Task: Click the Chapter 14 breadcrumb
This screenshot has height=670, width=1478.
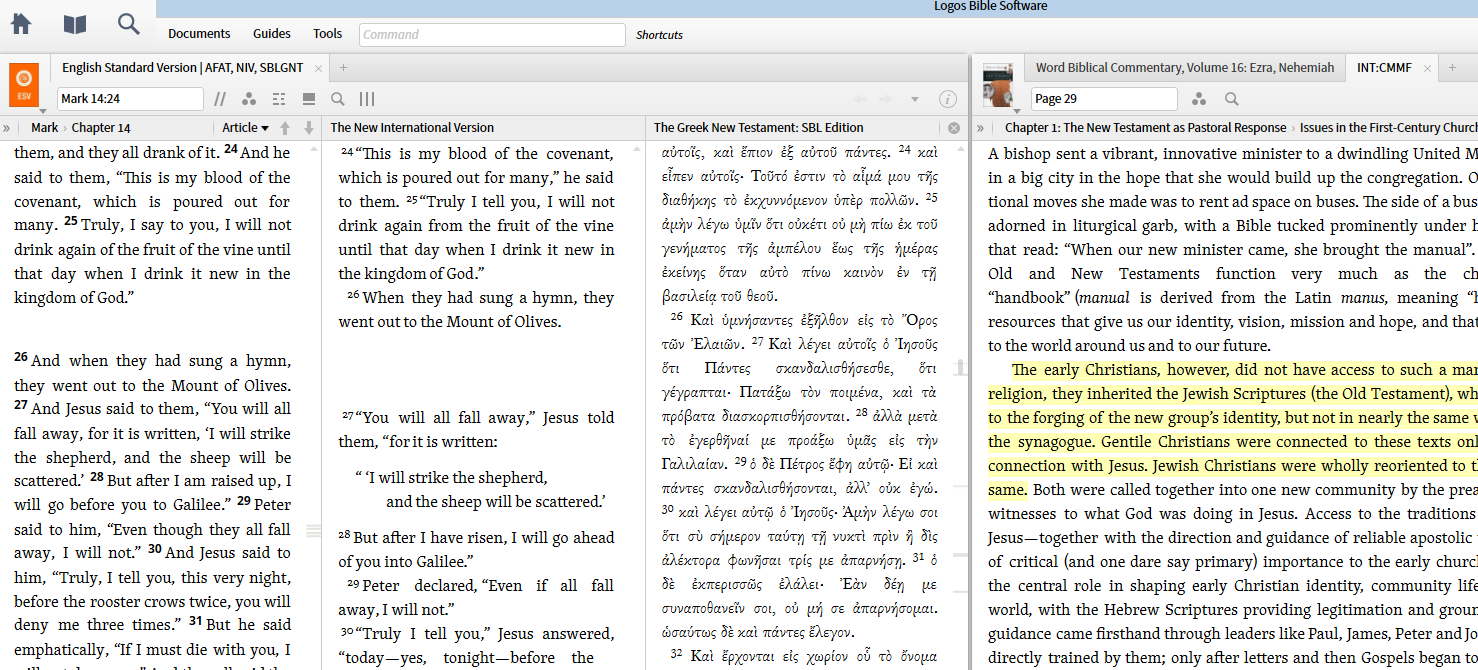Action: pos(101,128)
